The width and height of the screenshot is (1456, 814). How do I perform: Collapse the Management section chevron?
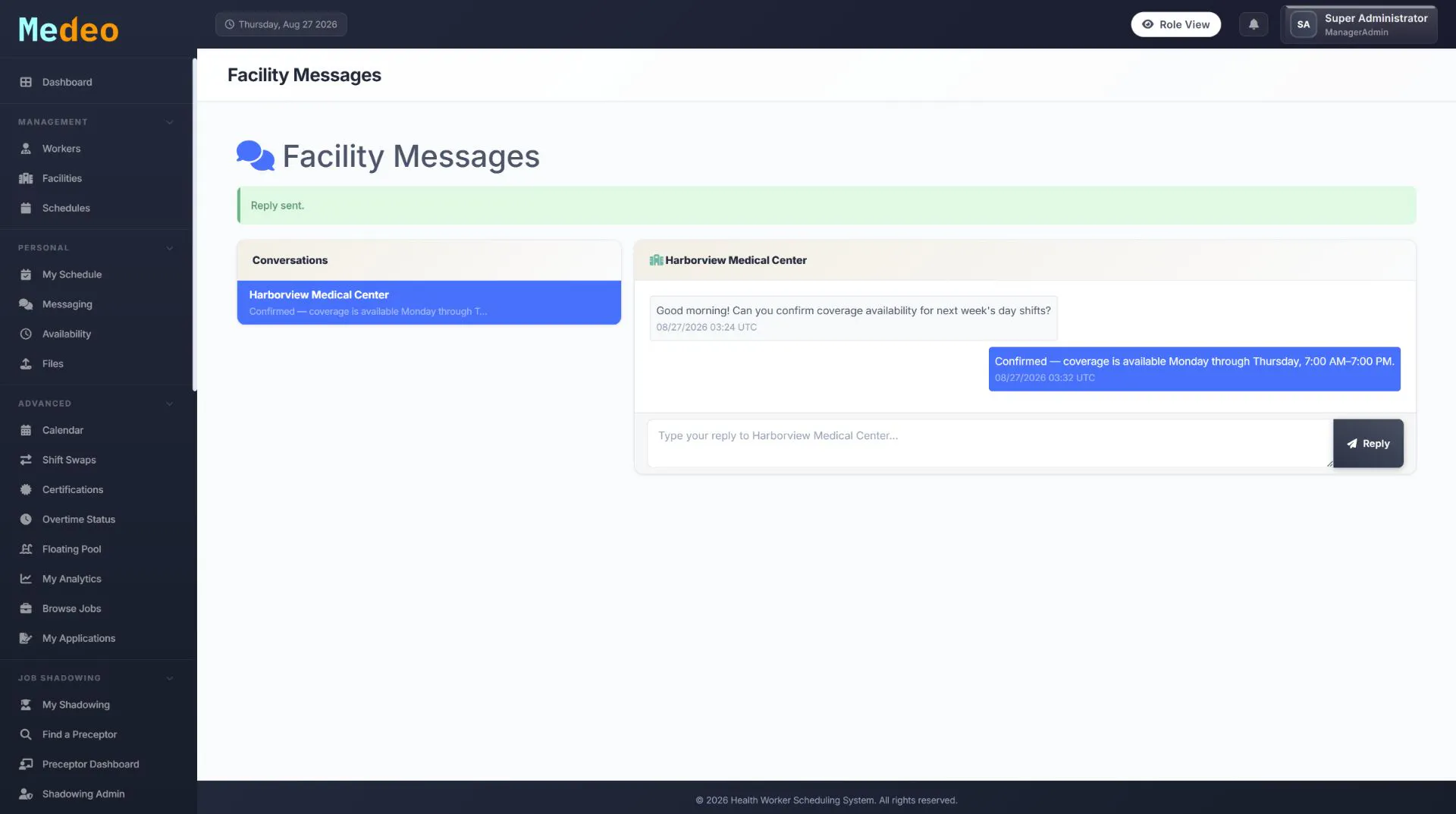(x=170, y=122)
